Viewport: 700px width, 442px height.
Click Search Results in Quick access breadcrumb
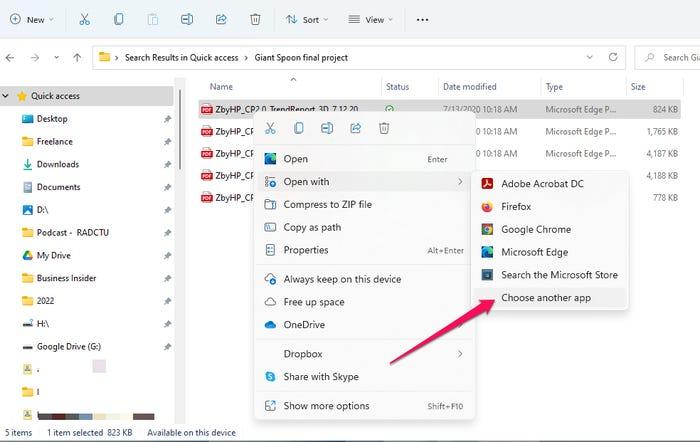(x=181, y=58)
